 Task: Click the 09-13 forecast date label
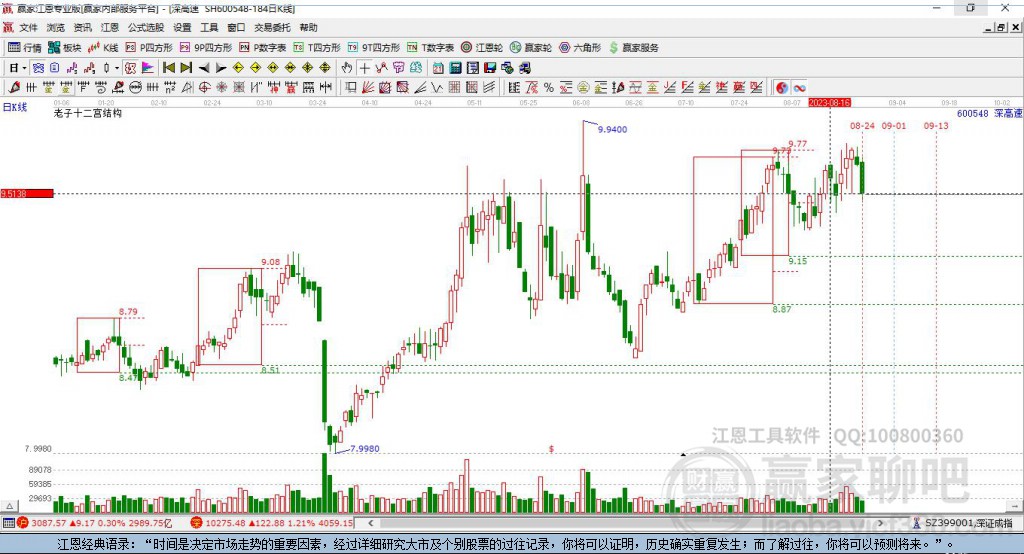[936, 125]
